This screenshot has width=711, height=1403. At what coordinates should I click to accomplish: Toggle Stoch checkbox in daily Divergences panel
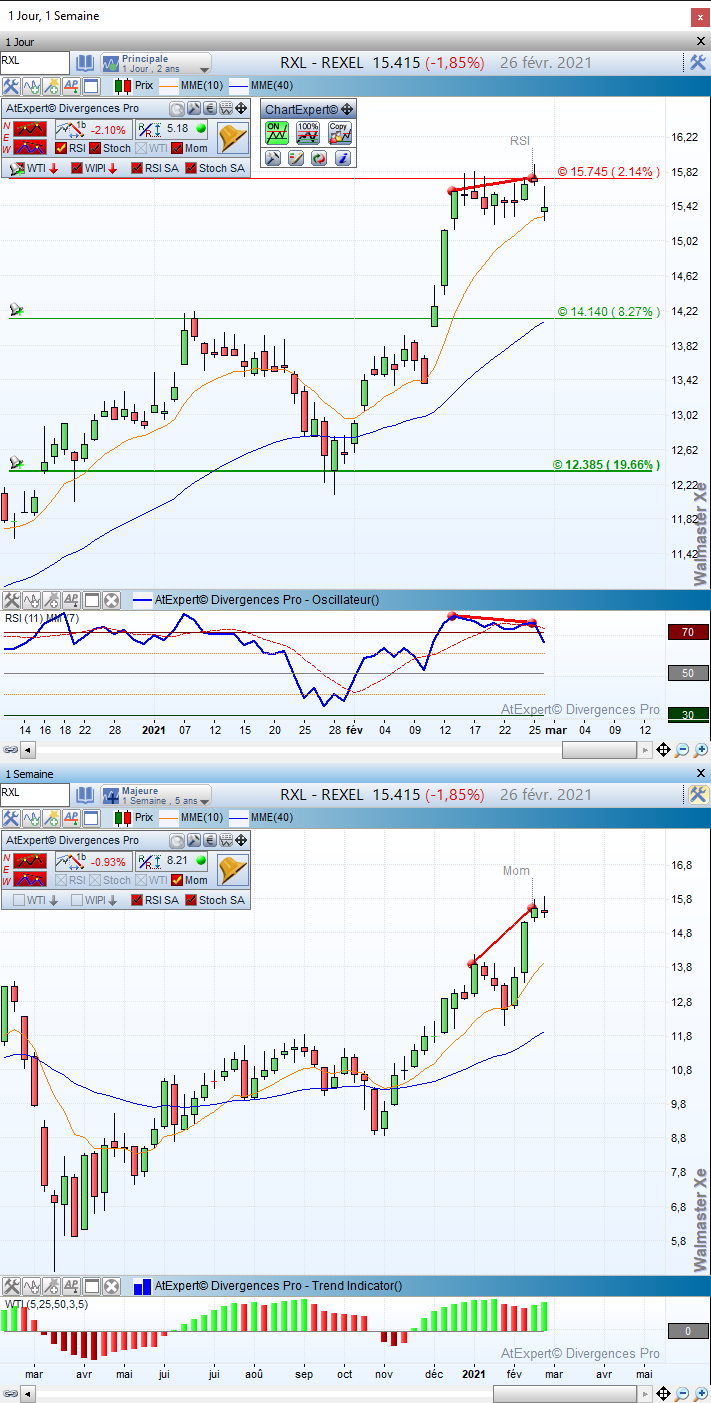(x=95, y=148)
